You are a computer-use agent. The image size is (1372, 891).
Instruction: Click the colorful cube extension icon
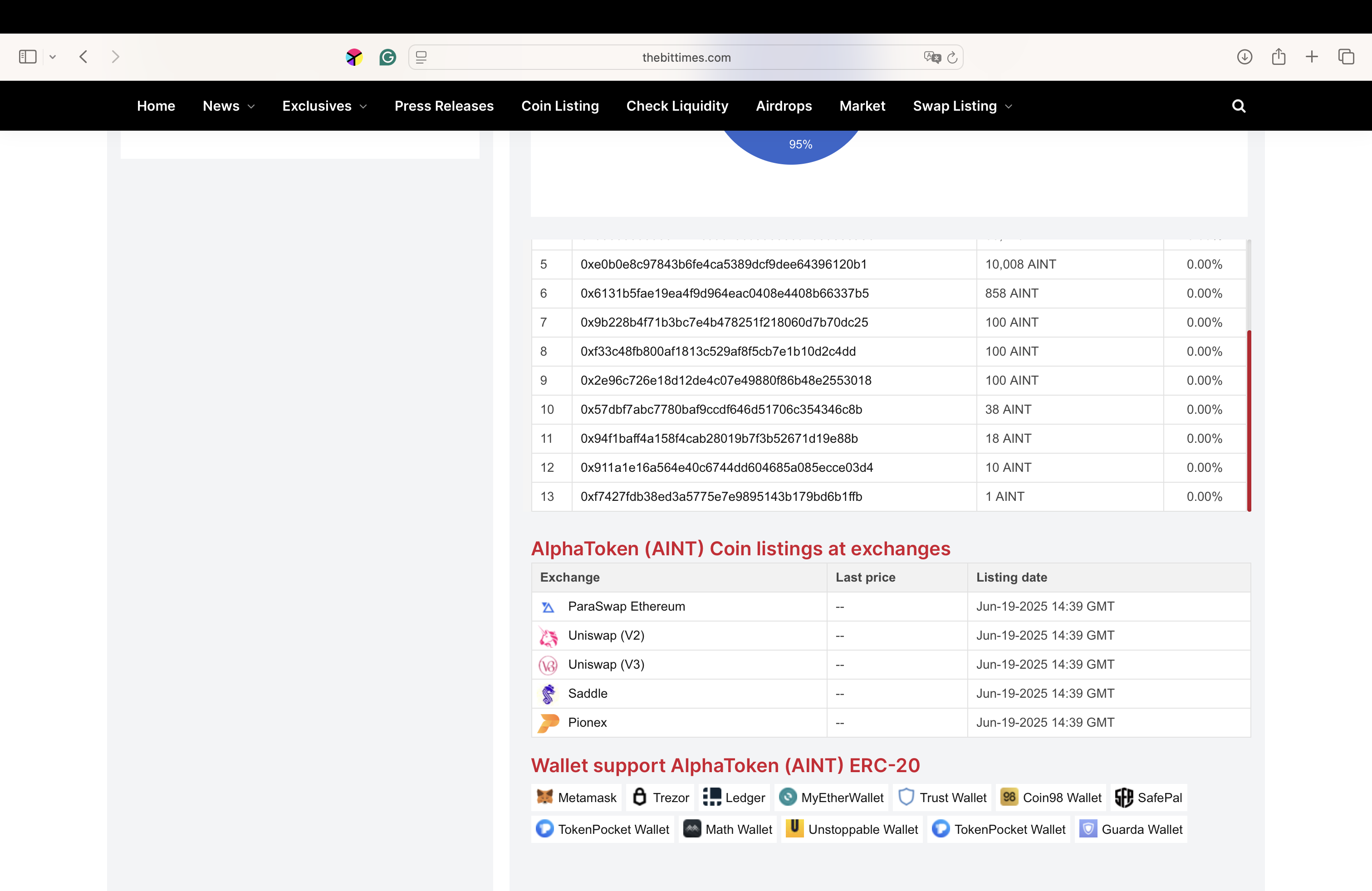(x=354, y=57)
